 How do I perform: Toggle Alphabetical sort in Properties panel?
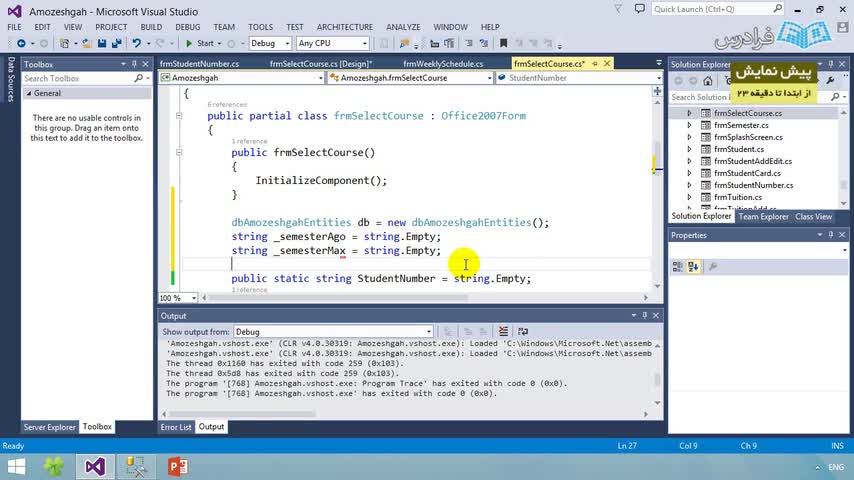point(693,266)
